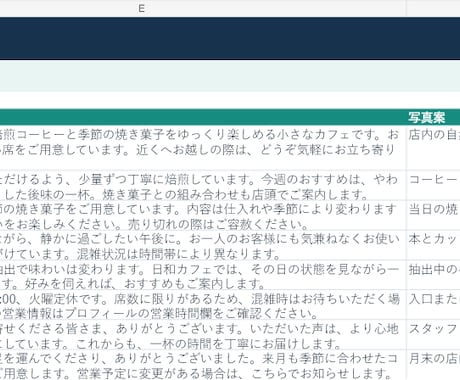Click the dark navy title banner row
Viewport: 460px width, 380px height.
click(230, 38)
